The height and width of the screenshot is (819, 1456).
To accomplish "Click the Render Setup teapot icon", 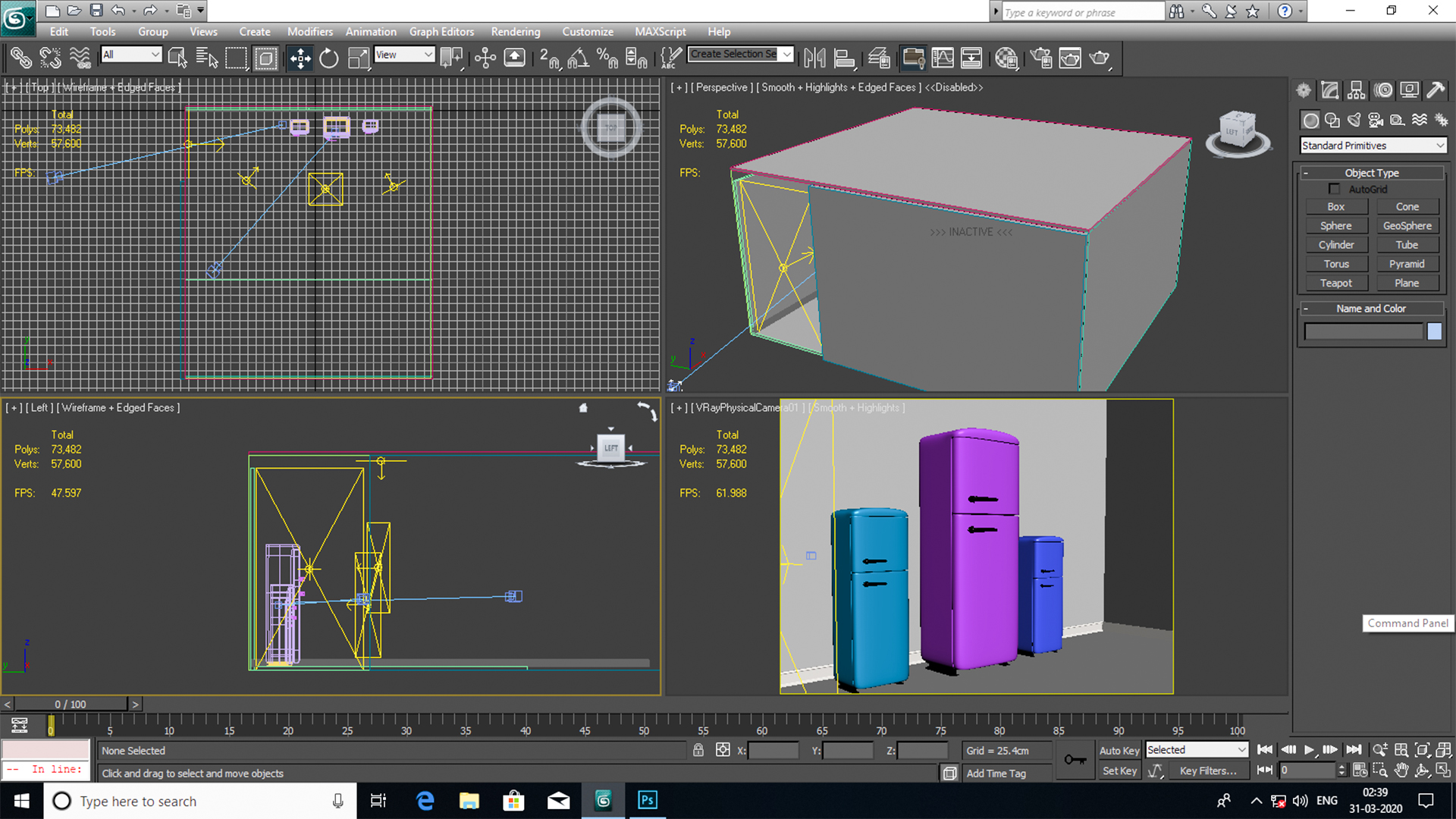I will point(1040,58).
